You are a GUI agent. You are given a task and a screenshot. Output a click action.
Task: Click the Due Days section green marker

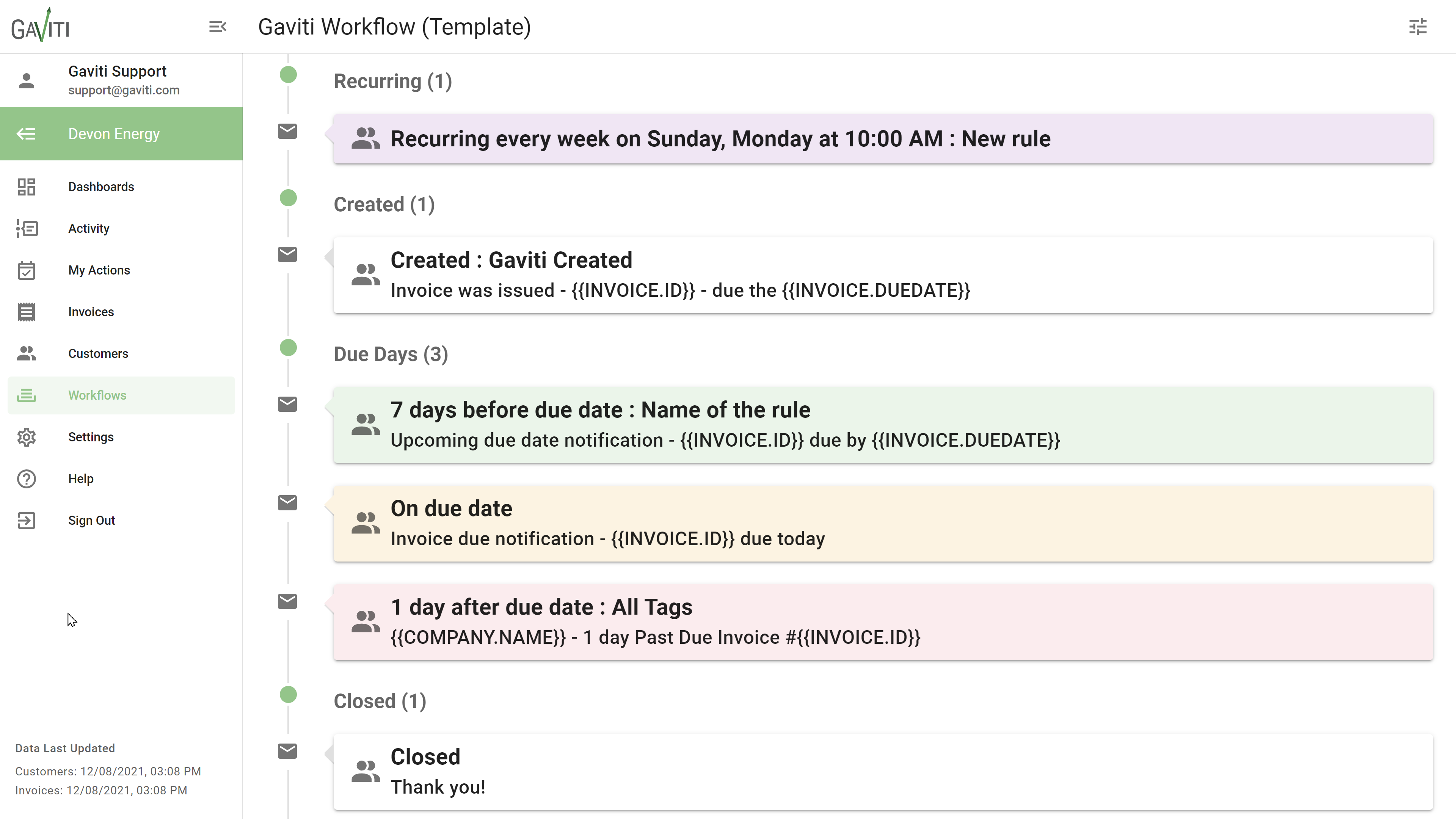coord(288,348)
